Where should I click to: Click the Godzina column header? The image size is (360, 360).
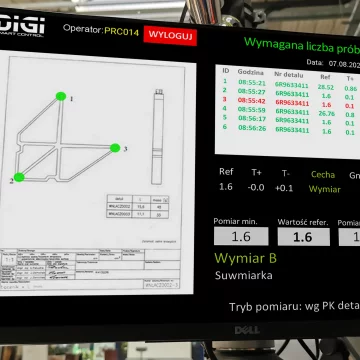pyautogui.click(x=251, y=72)
